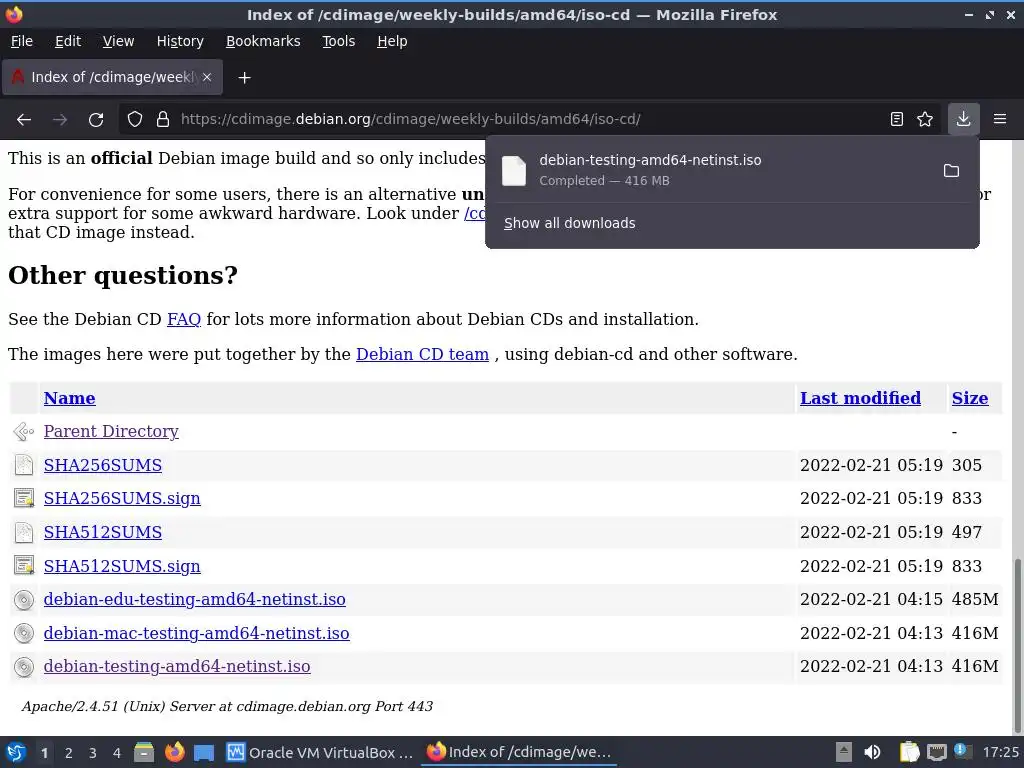Download the SHA256SUMS file

[103, 465]
